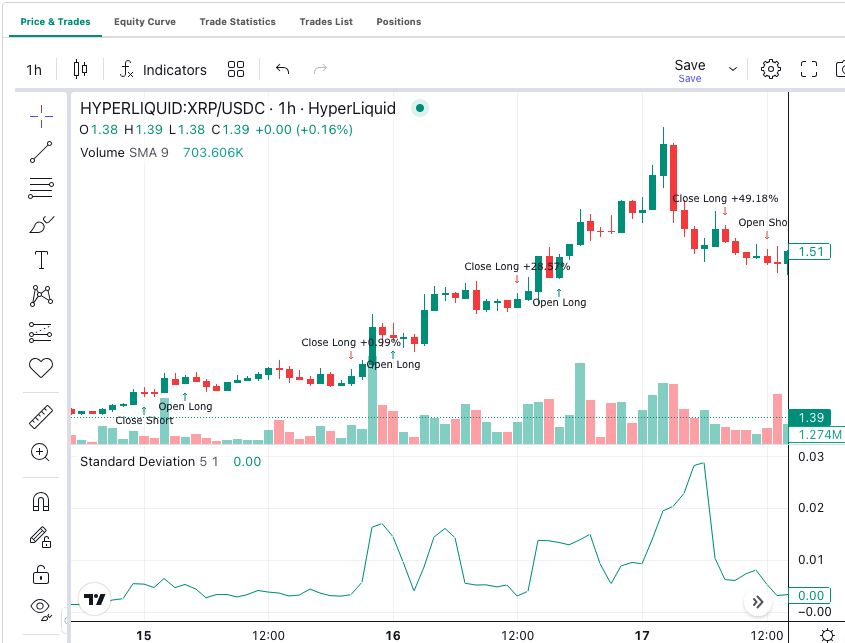Open the forecasting and measurement tools
Image resolution: width=845 pixels, height=643 pixels.
pyautogui.click(x=41, y=332)
